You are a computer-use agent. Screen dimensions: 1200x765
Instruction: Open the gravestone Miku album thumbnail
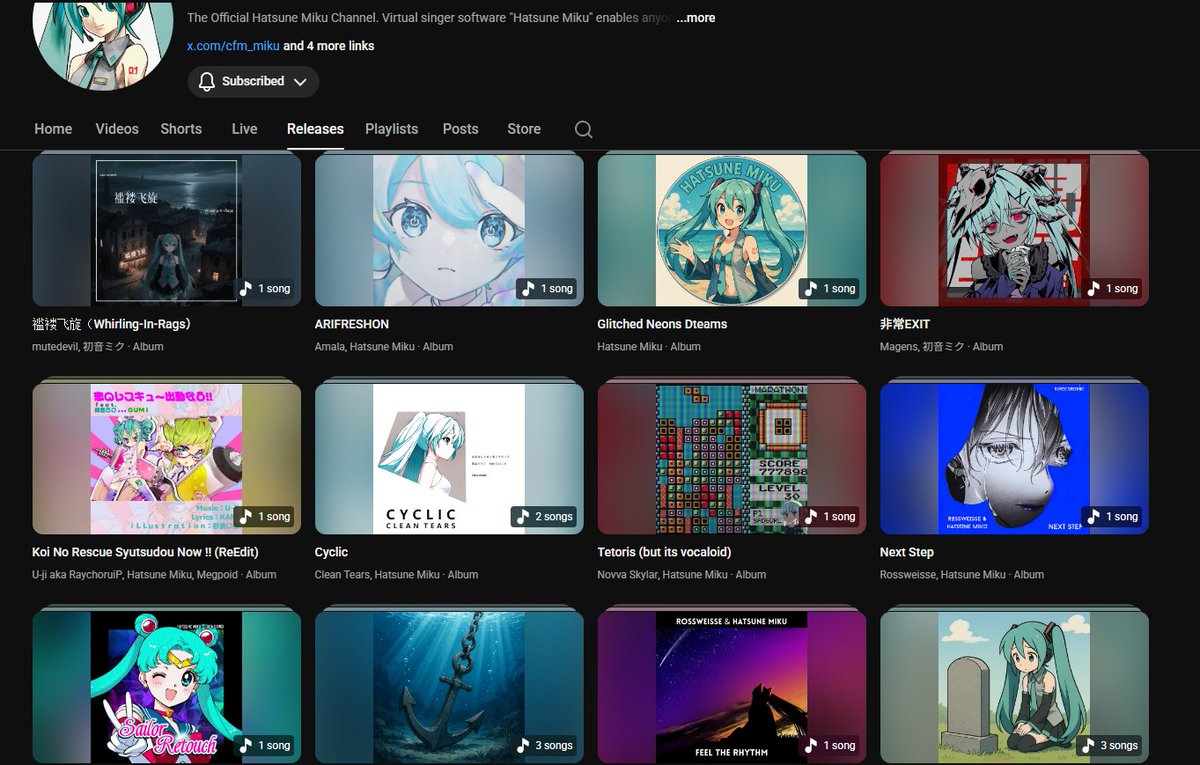1014,687
